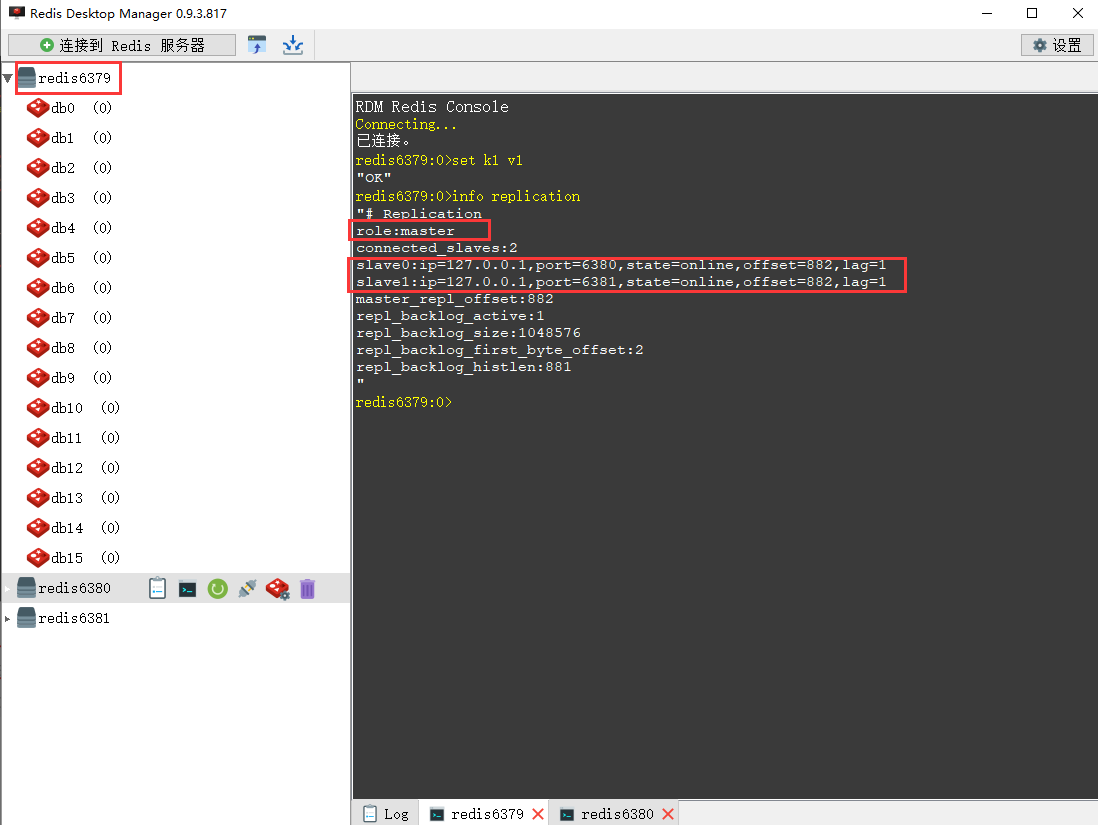Close the redis6380 console tab
Viewport: 1098px width, 825px height.
pyautogui.click(x=668, y=814)
